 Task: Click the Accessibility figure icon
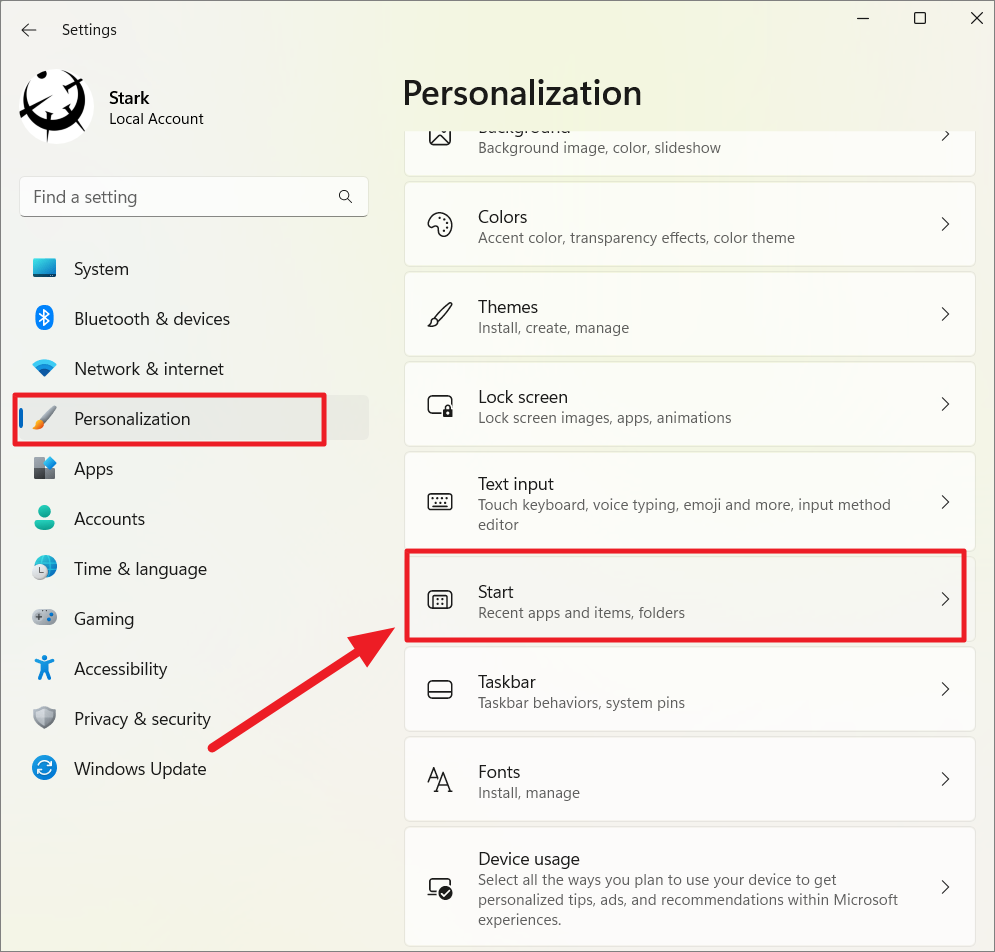pos(44,668)
